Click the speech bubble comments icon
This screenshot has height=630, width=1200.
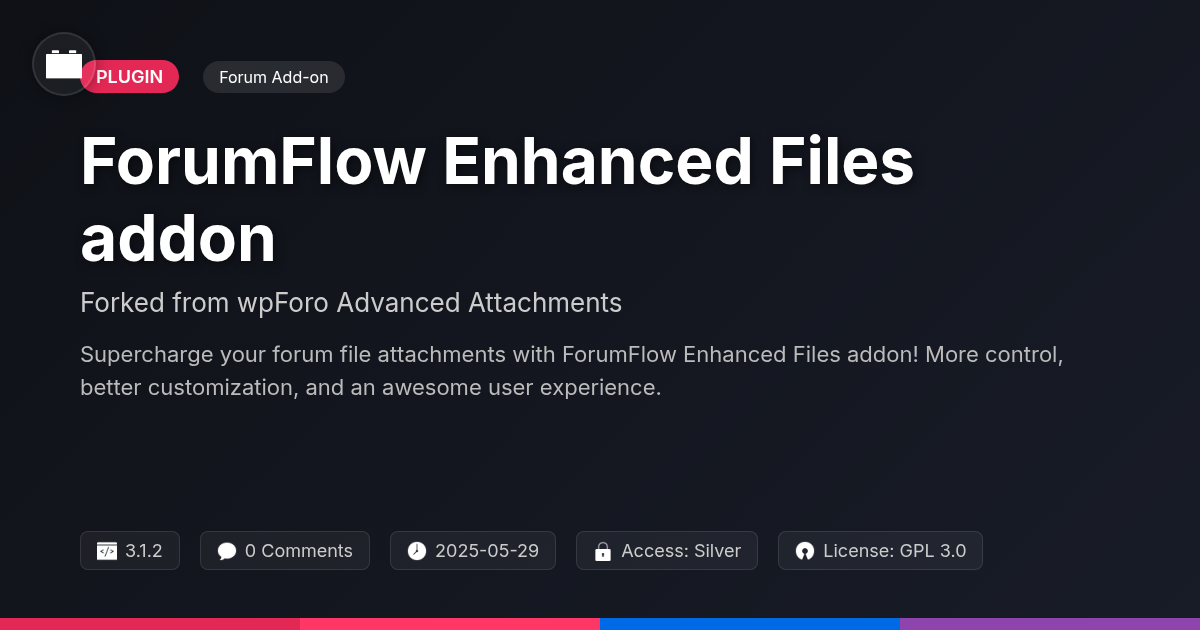coord(227,551)
